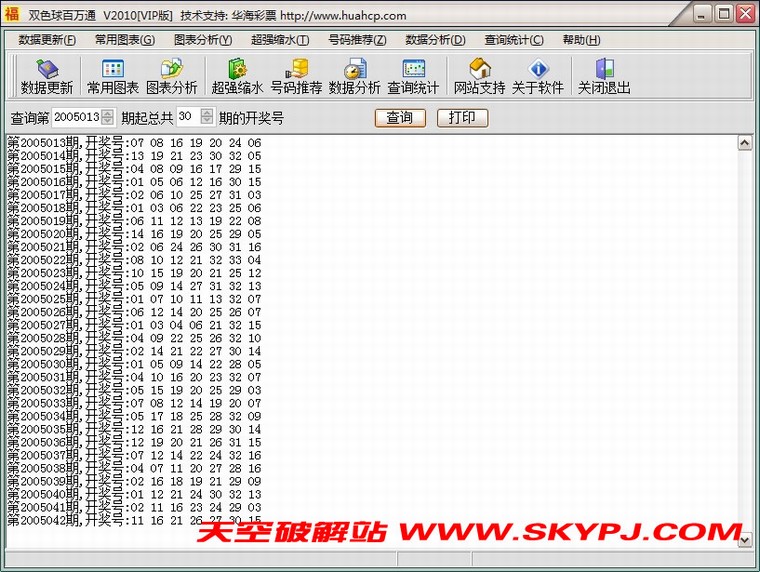The width and height of the screenshot is (760, 572).
Task: Click the total periods input field showing 30
Action: (188, 117)
